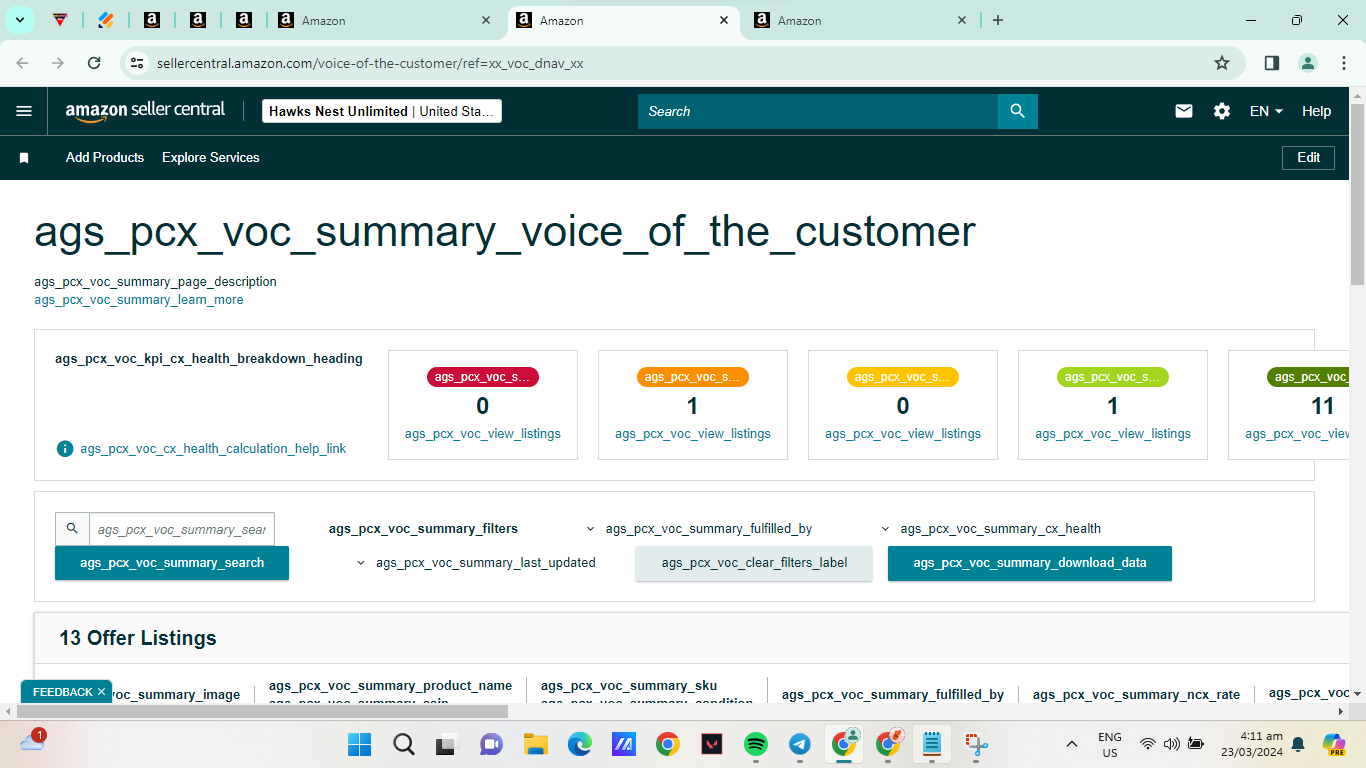
Task: Open Spotify from the taskbar
Action: pos(756,744)
